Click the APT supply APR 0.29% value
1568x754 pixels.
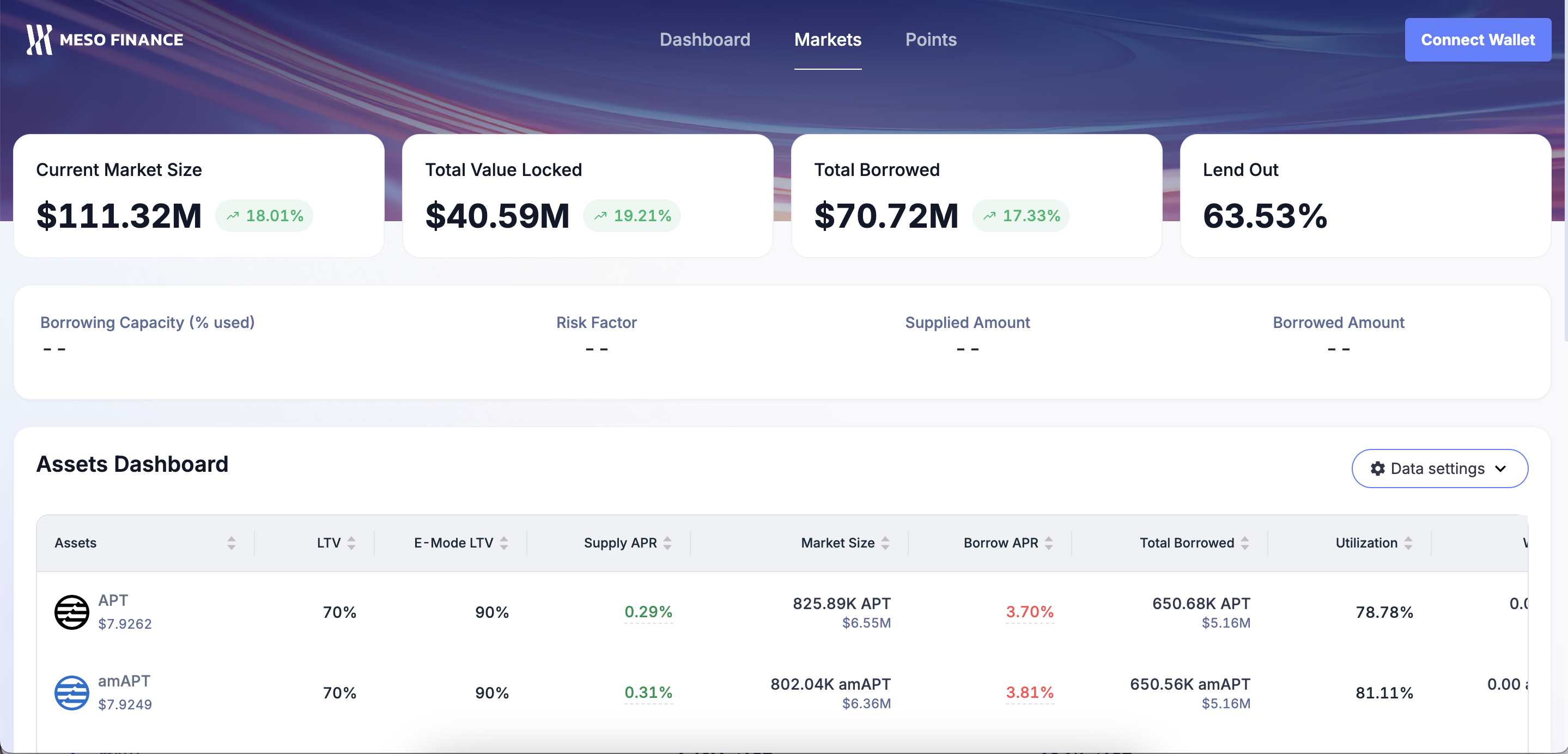pos(648,612)
